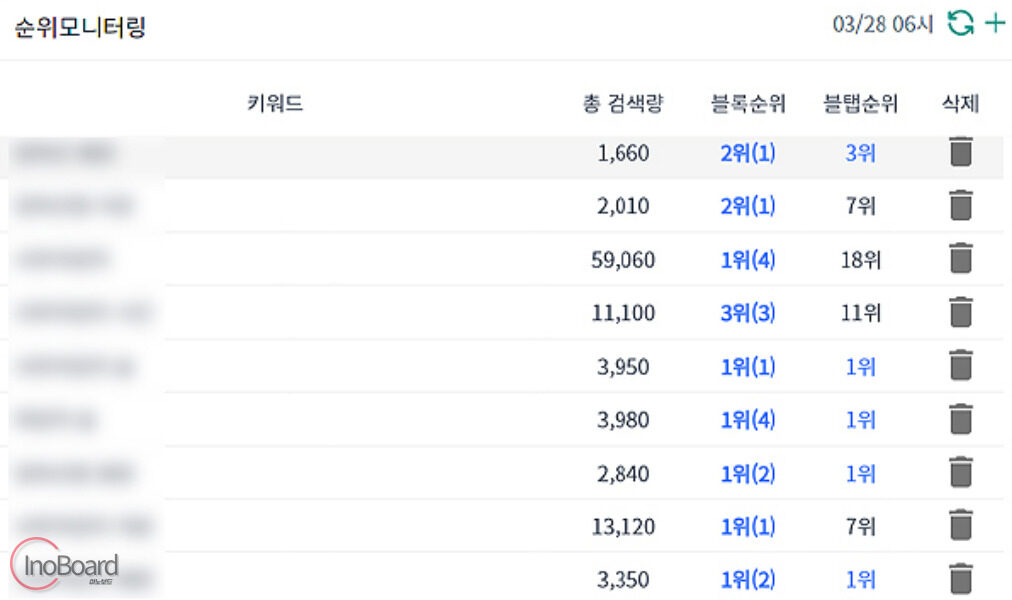
Task: Click 3위 blog tab rank in 1,660 row
Action: coord(860,154)
